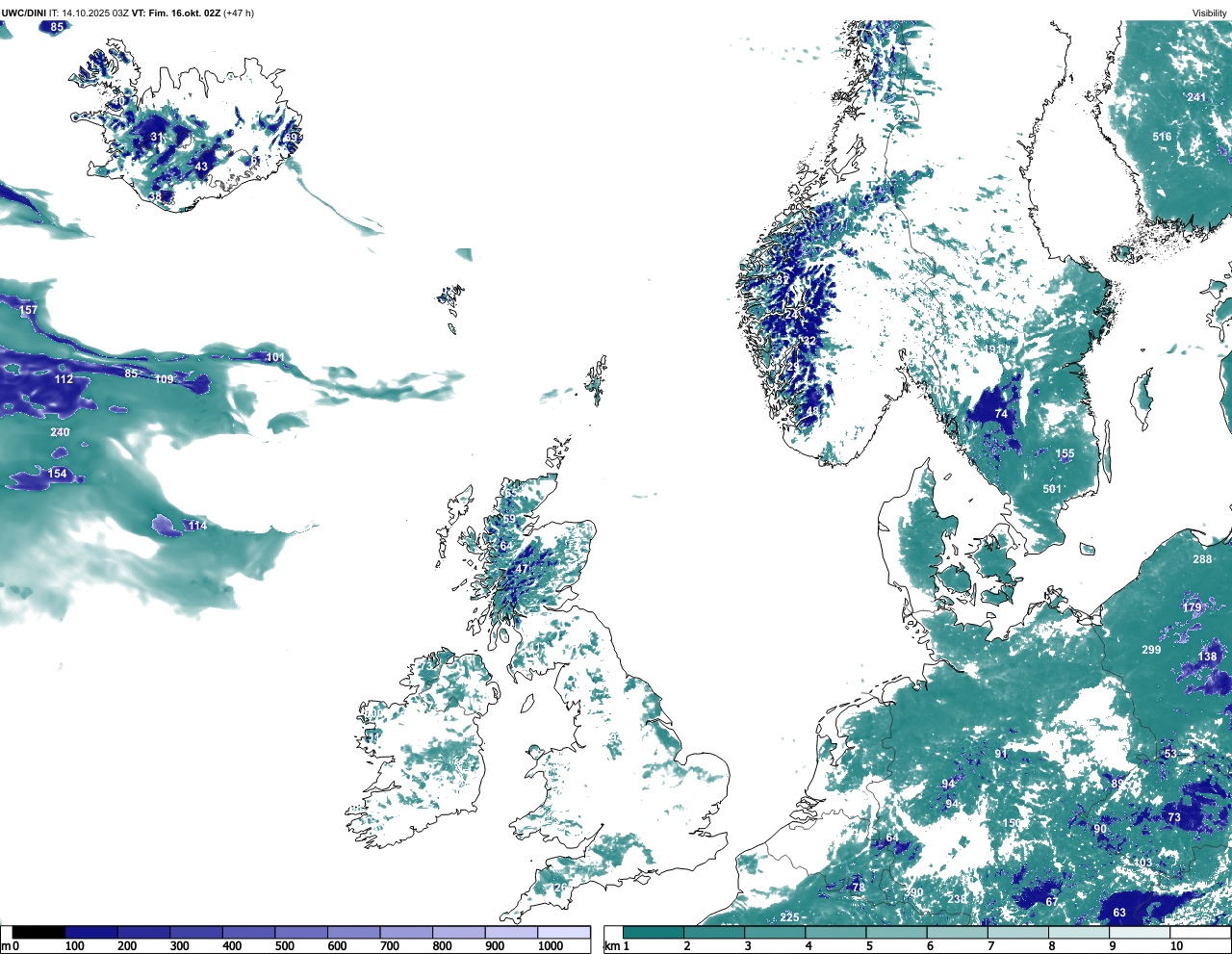1232x954 pixels.
Task: Click the initial time '14.10.2025 03Z' text
Action: 94,13
